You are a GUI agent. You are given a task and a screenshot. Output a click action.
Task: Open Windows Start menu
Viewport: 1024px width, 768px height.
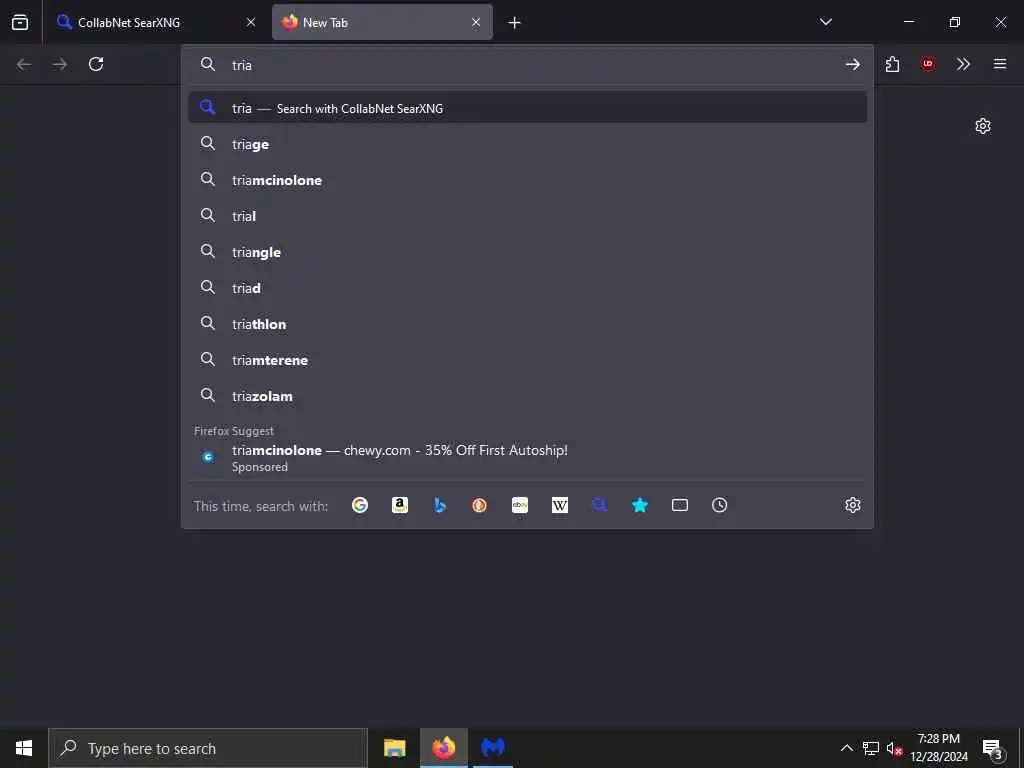pos(24,748)
